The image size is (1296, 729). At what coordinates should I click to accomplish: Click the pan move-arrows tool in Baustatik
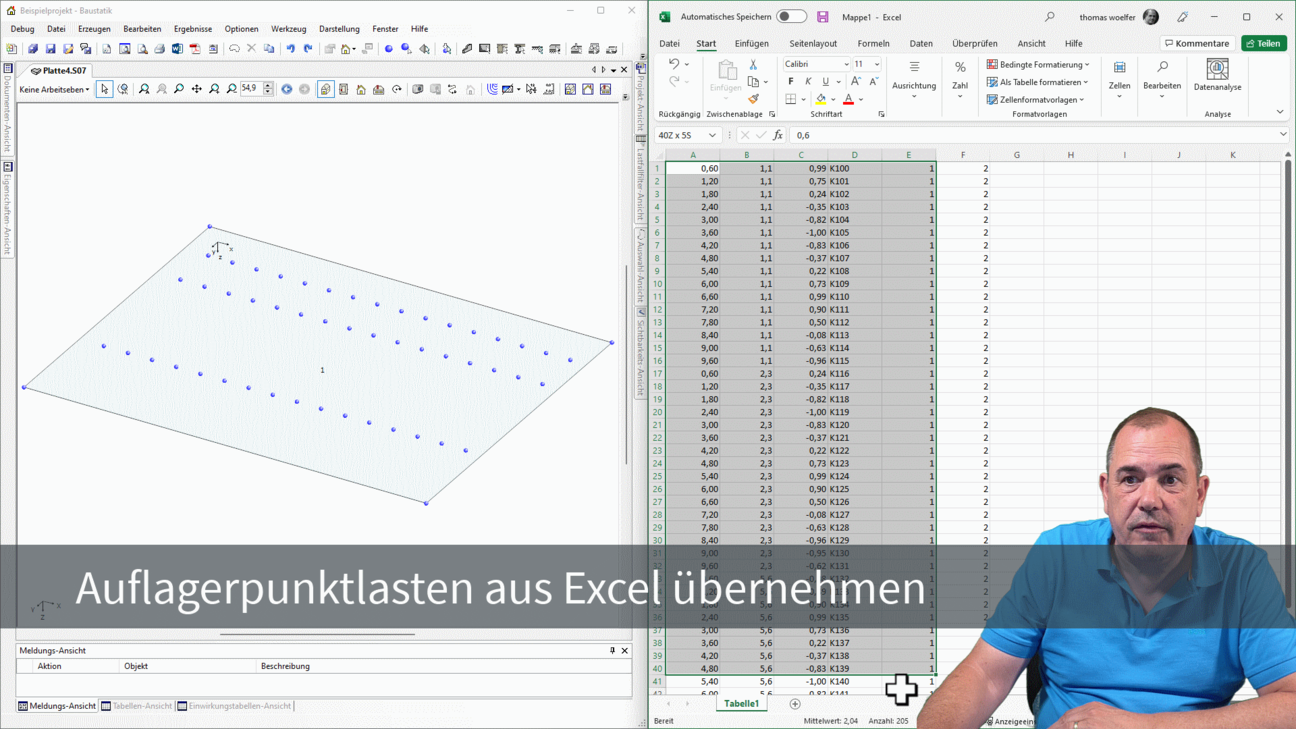(197, 89)
